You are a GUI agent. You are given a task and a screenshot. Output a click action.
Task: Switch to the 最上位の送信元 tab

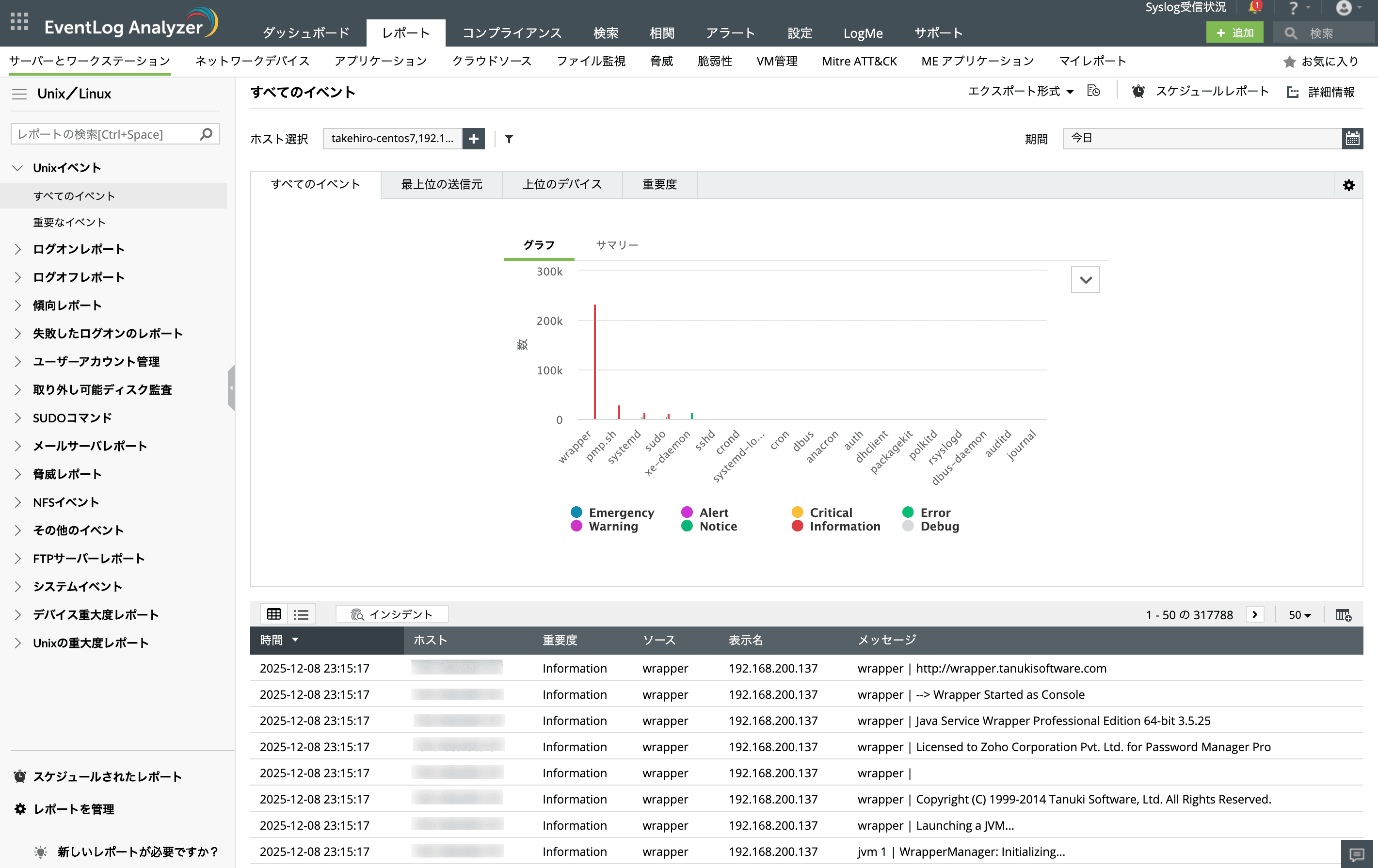click(x=441, y=184)
